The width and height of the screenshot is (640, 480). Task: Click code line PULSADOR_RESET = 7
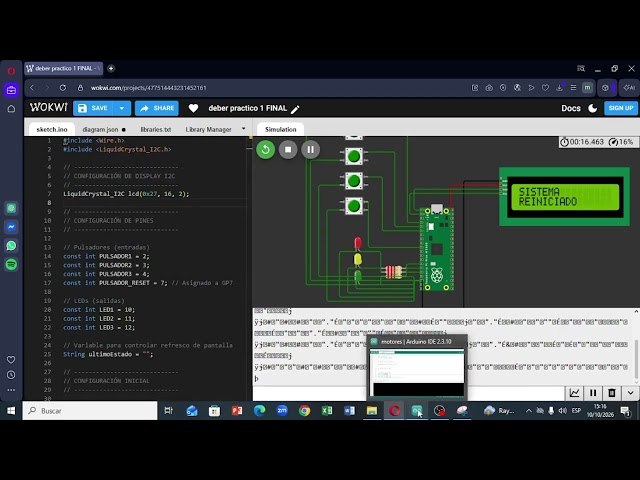coord(148,283)
